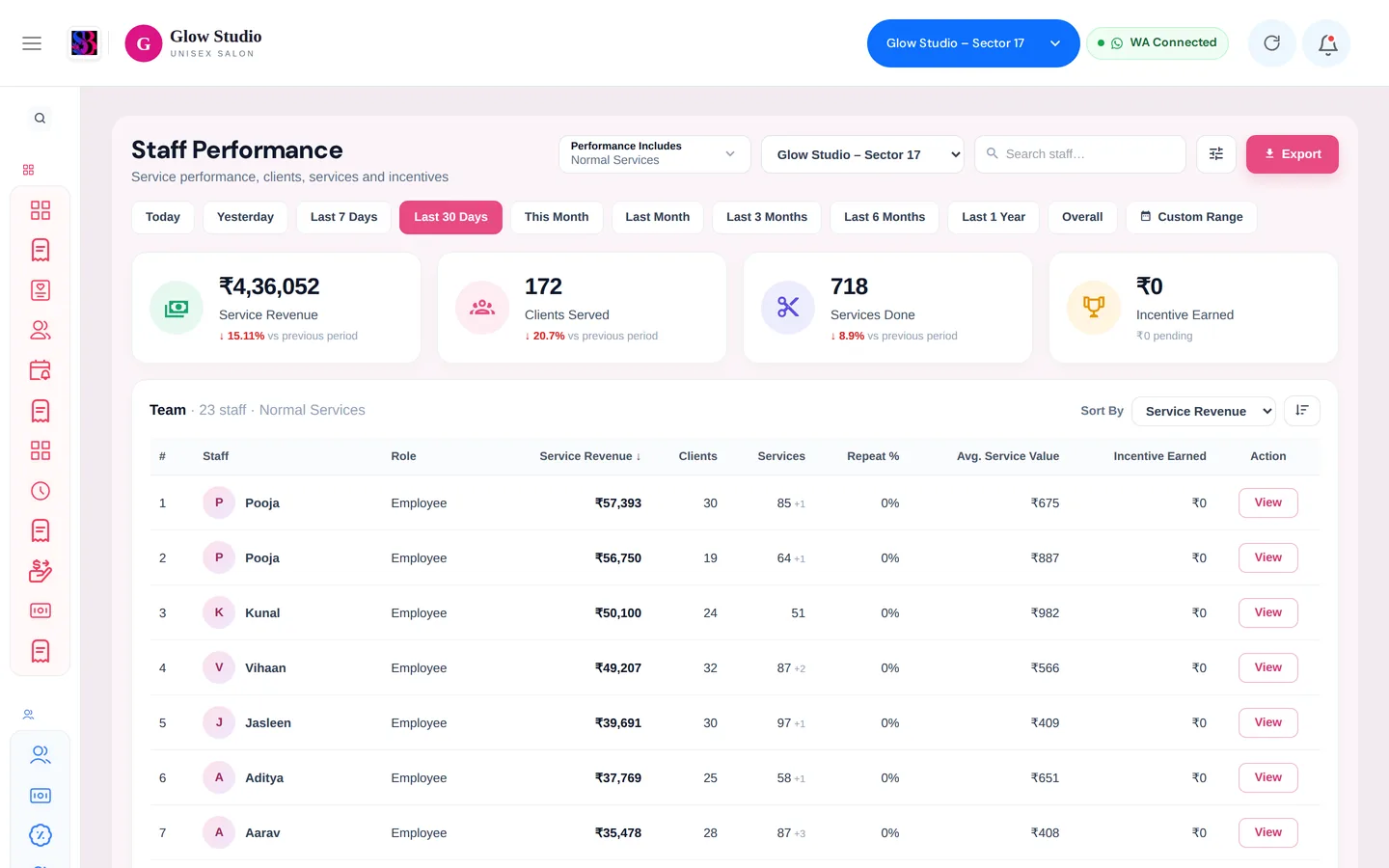Select the Last Month tab

(658, 217)
